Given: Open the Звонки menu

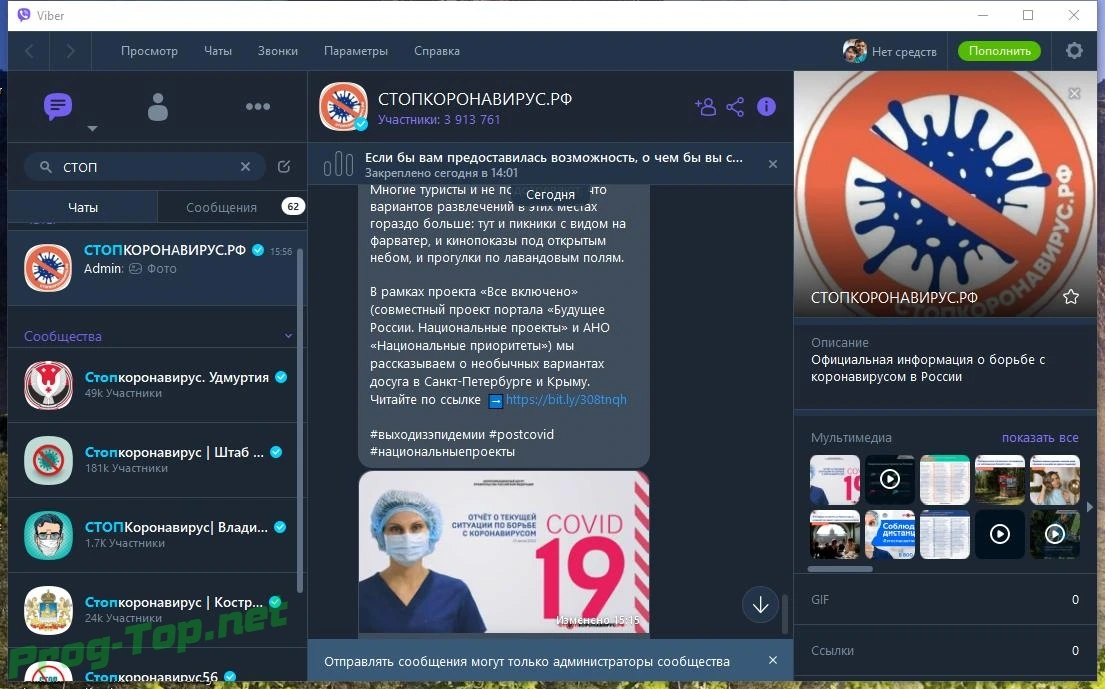Looking at the screenshot, I should [278, 51].
